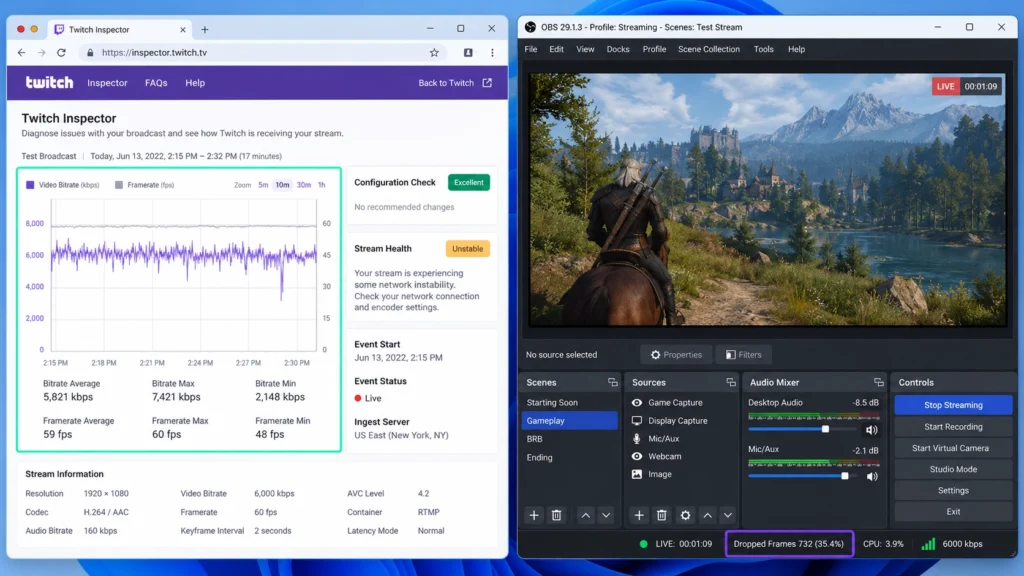Click Back to Twitch link
This screenshot has width=1024, height=576.
click(x=455, y=83)
